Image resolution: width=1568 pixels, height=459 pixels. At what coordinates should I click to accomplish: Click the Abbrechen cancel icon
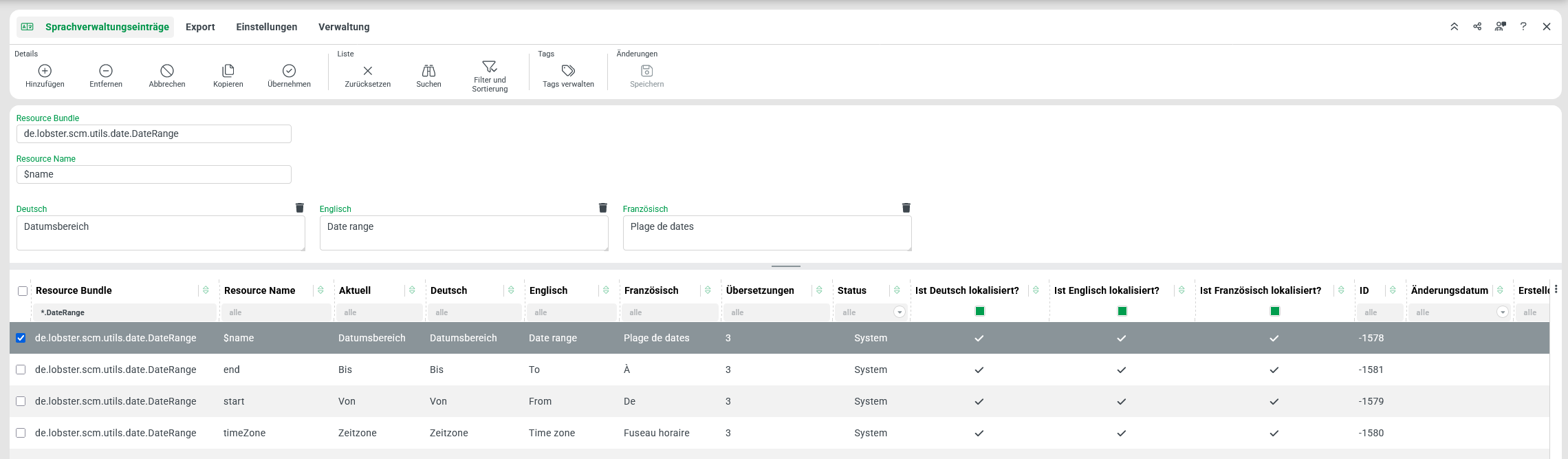click(x=167, y=71)
